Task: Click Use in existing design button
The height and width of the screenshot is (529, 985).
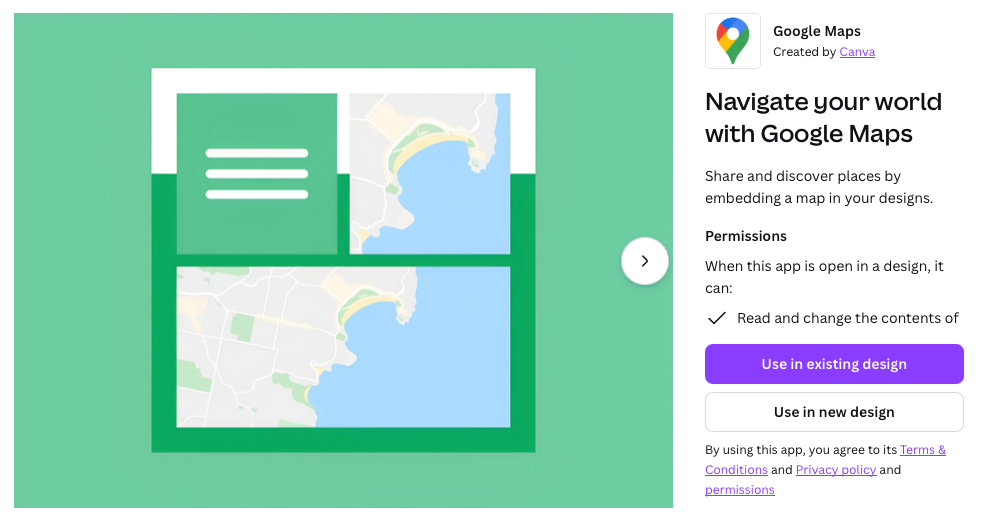Action: pos(834,364)
